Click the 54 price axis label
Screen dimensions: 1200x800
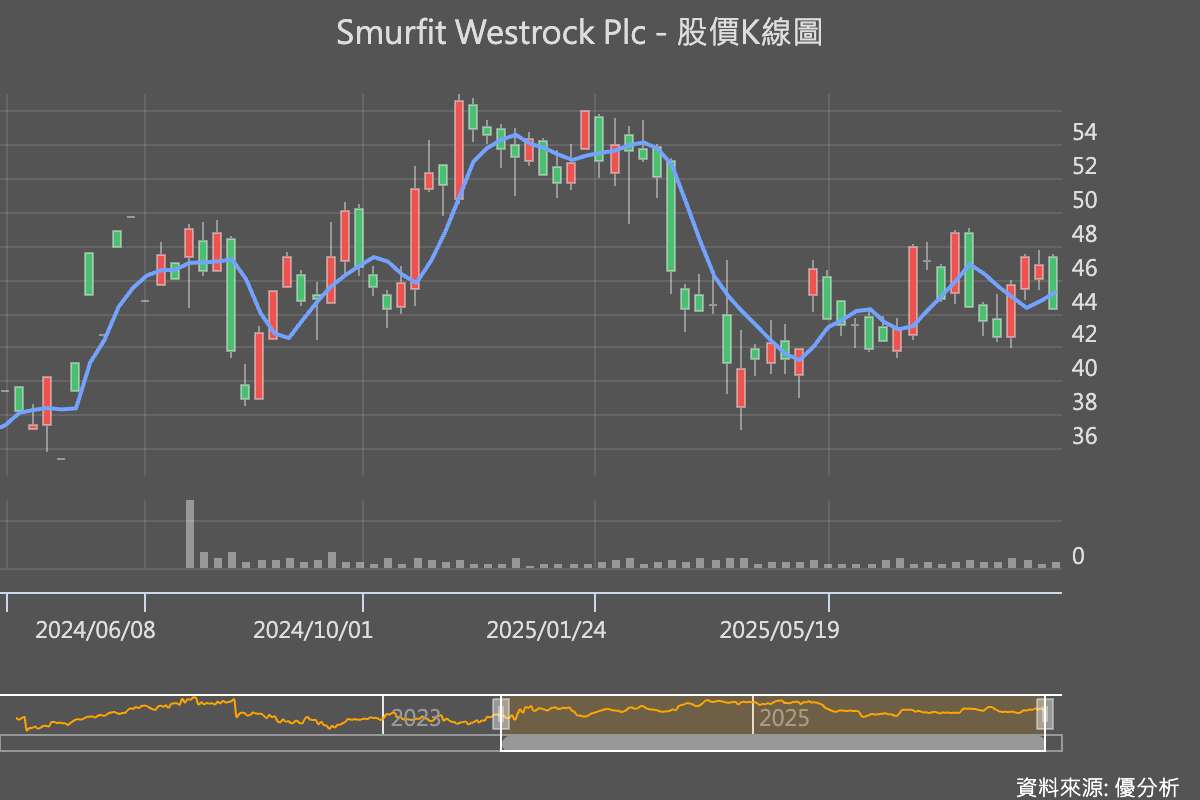(1084, 132)
